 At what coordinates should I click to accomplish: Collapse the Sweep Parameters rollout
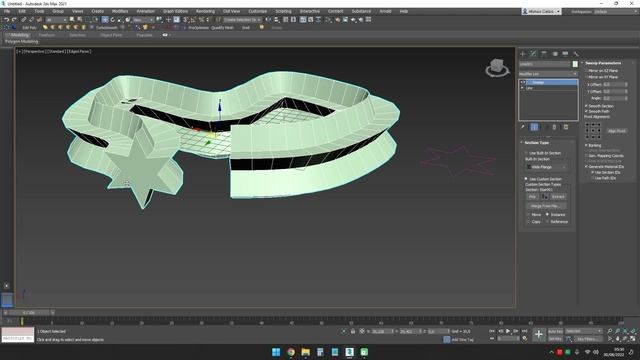(x=603, y=63)
